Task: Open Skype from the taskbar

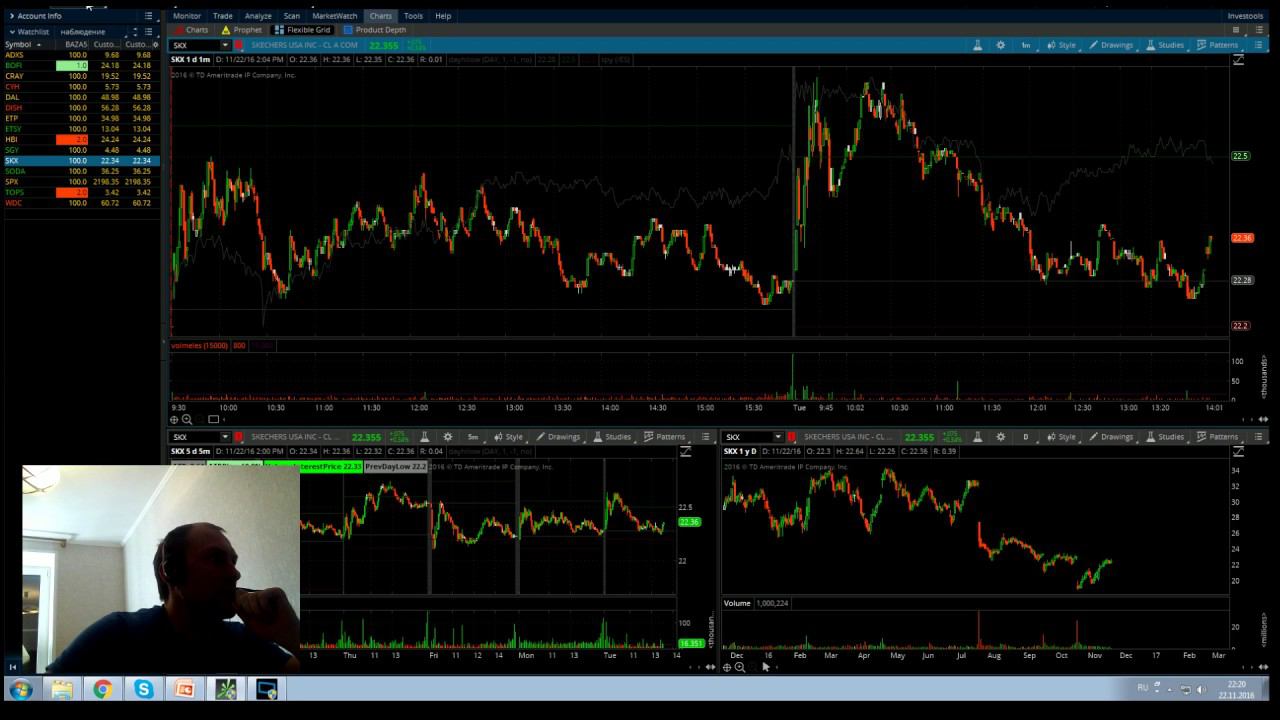Action: click(143, 689)
